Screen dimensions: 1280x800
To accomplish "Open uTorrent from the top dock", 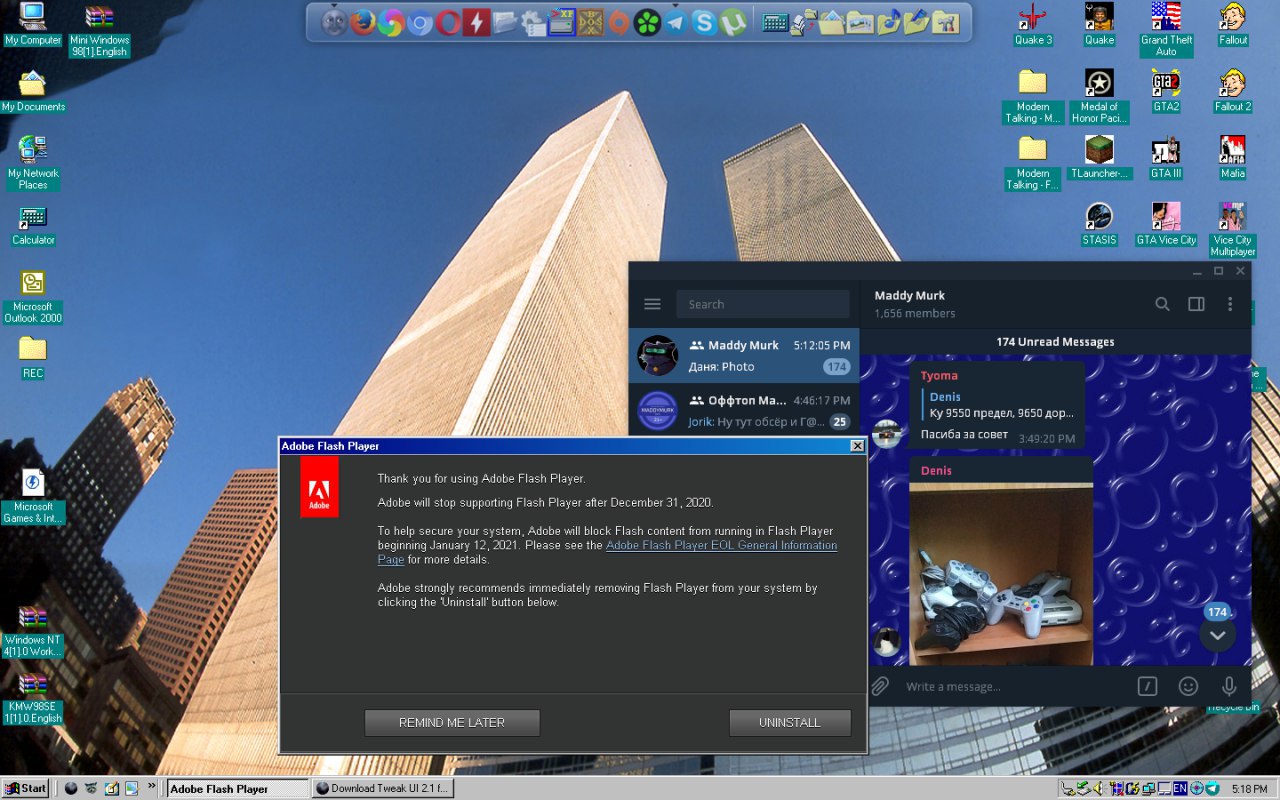I will click(x=733, y=22).
